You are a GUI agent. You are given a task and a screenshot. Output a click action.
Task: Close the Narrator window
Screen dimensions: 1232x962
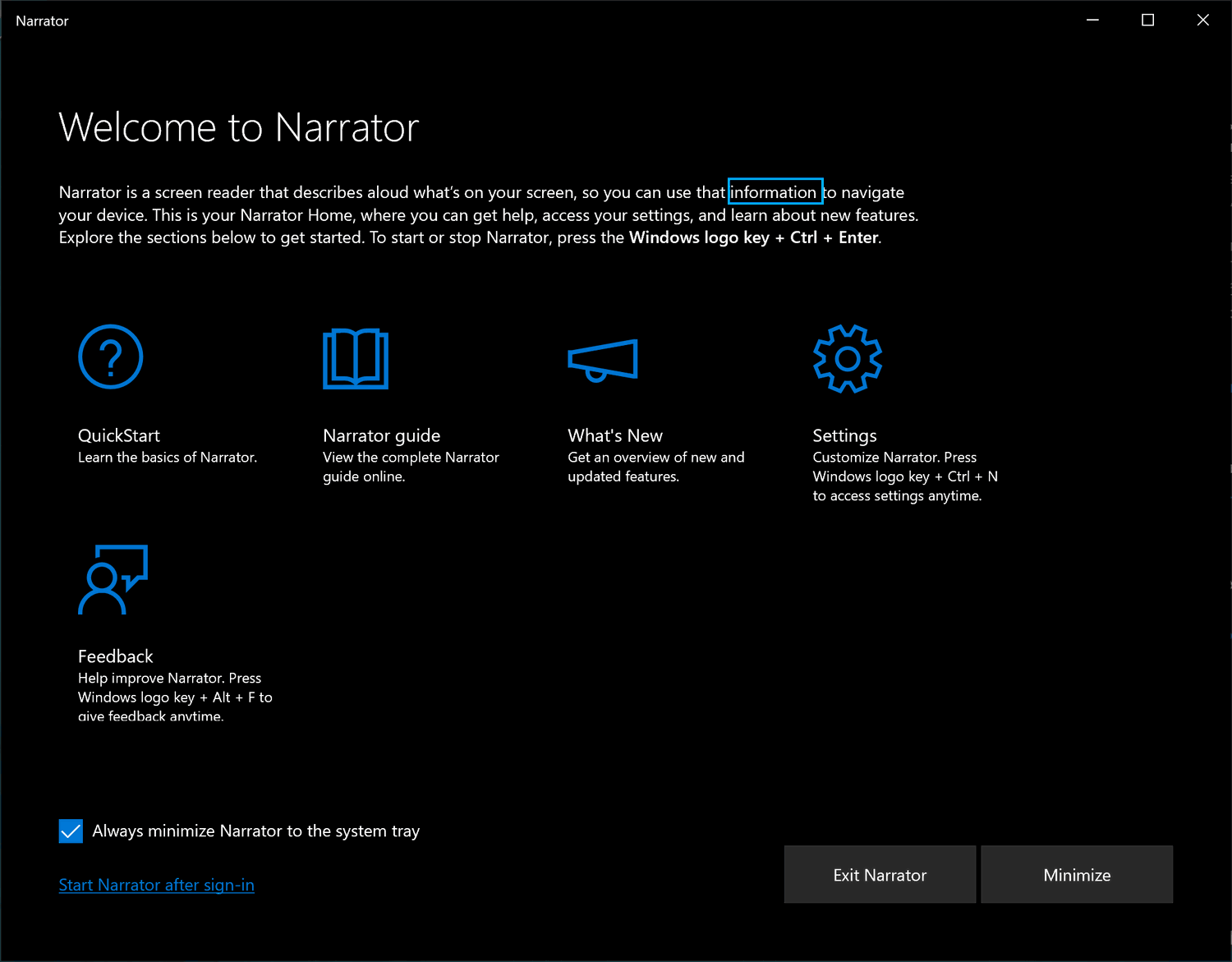pos(1202,20)
